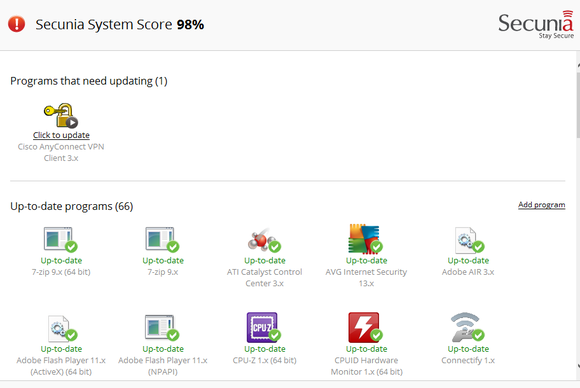
Task: Click the 'Add program' link
Action: [542, 205]
